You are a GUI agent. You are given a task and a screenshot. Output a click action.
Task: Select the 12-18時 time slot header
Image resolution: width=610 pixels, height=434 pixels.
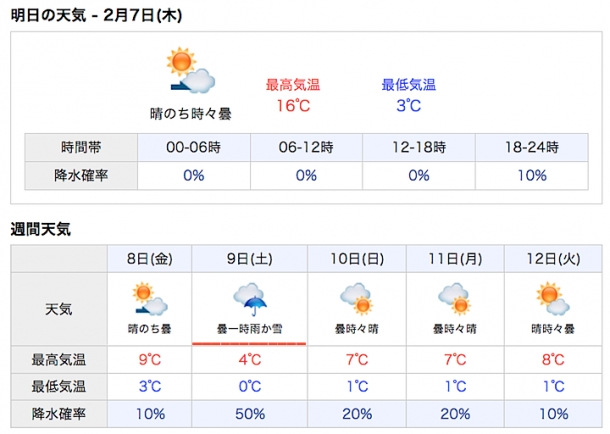419,147
